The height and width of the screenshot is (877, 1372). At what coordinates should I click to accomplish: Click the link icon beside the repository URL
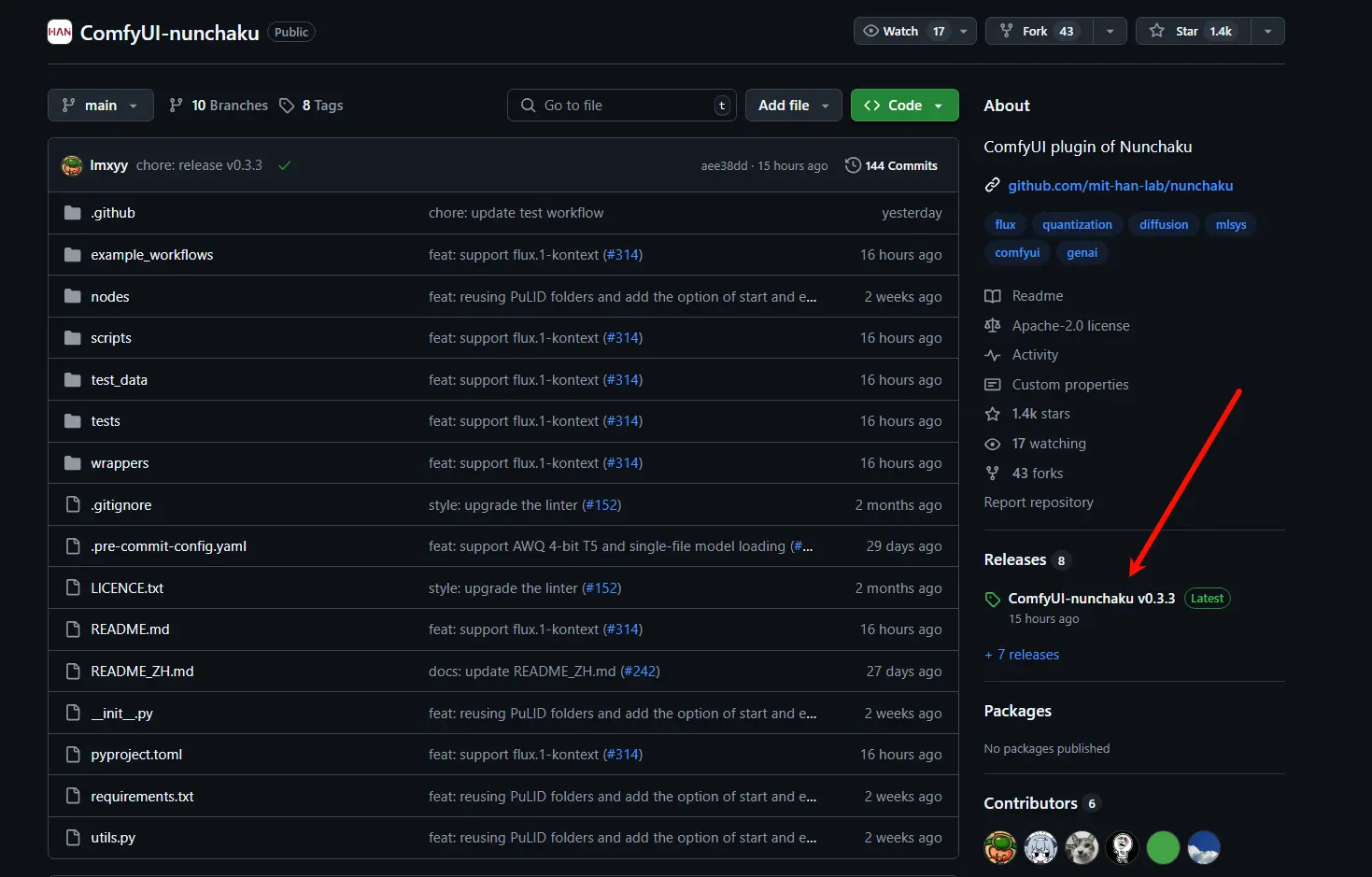[x=992, y=185]
